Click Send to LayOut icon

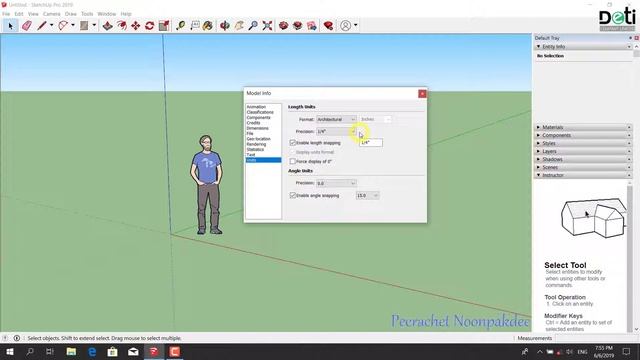(312, 26)
